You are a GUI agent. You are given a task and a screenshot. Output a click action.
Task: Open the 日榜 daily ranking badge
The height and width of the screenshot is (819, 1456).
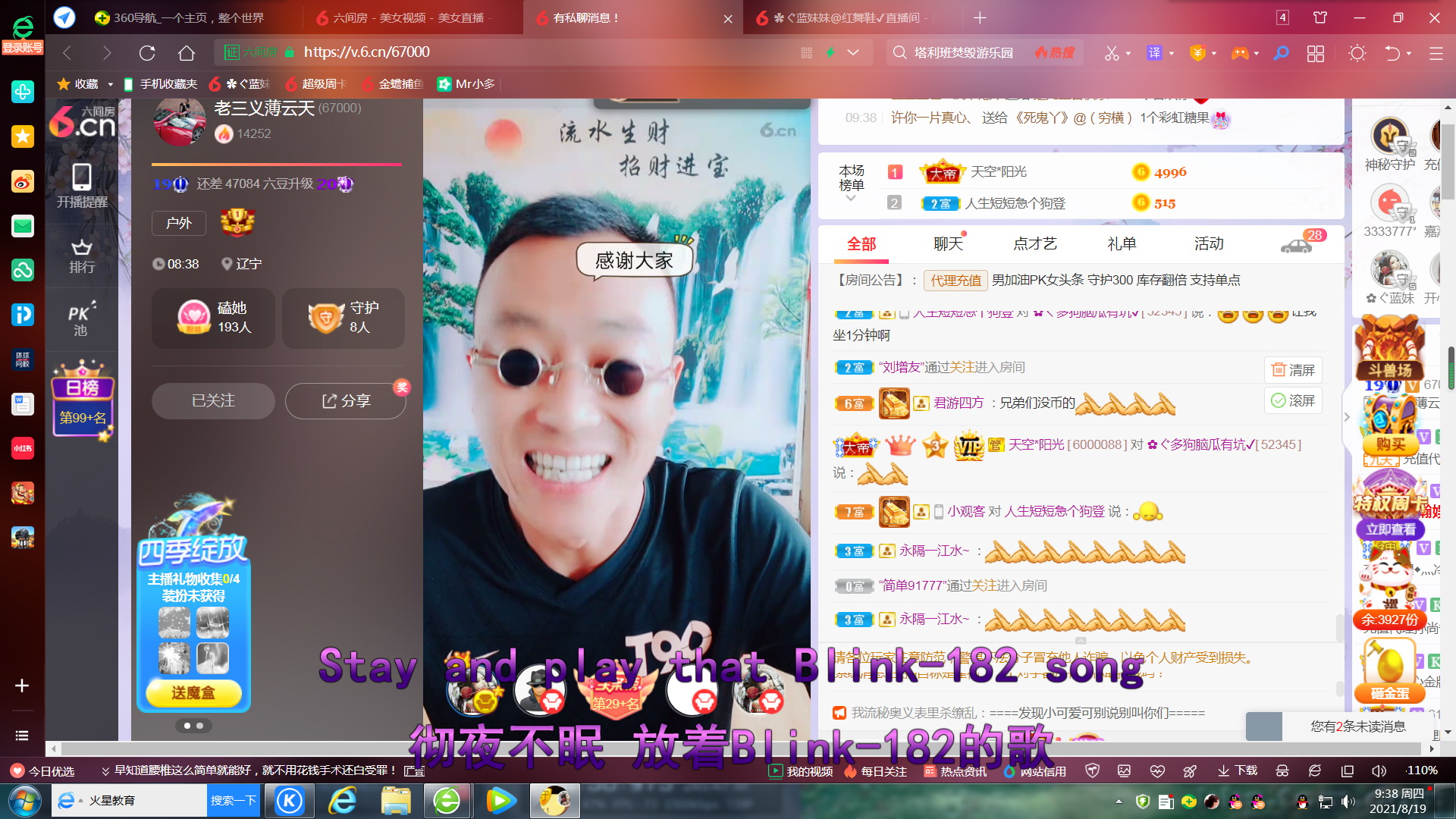[x=83, y=400]
